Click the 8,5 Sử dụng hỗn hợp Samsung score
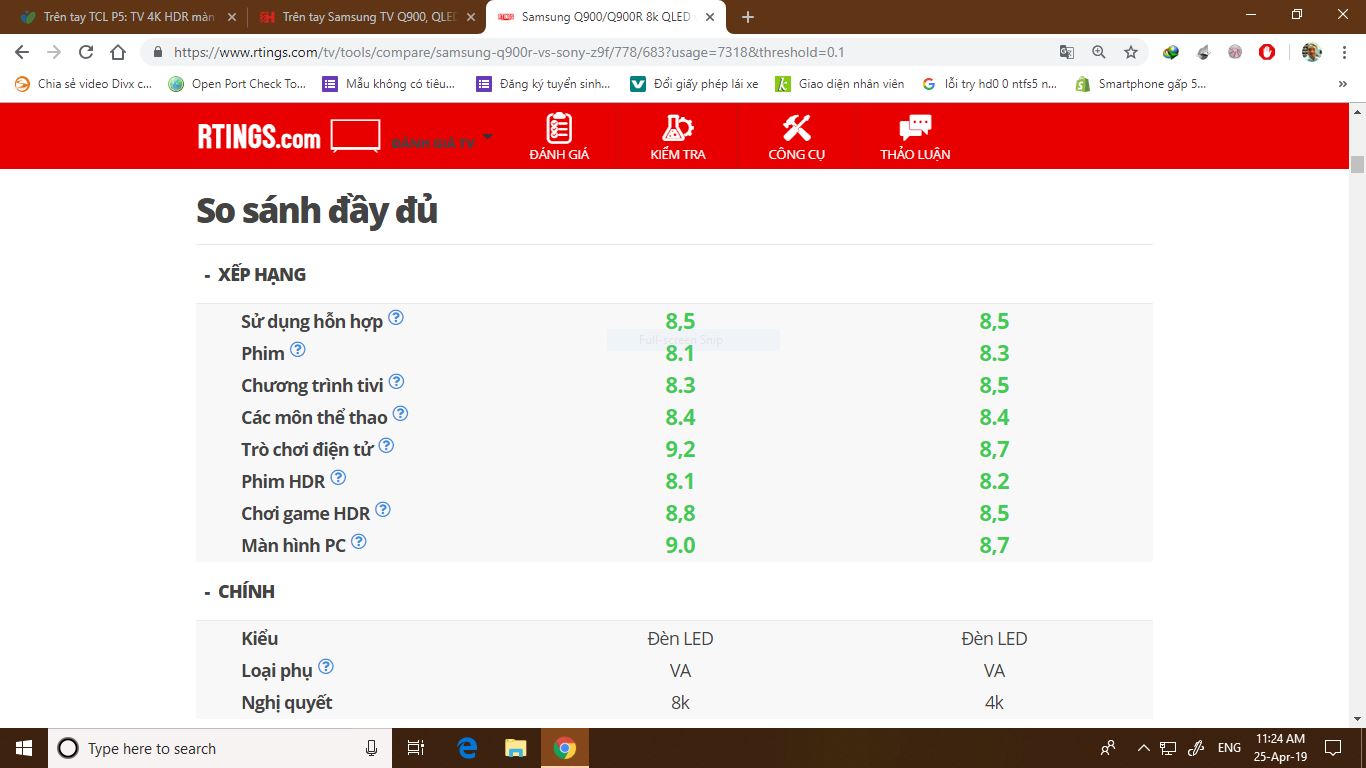The image size is (1366, 768). tap(680, 321)
